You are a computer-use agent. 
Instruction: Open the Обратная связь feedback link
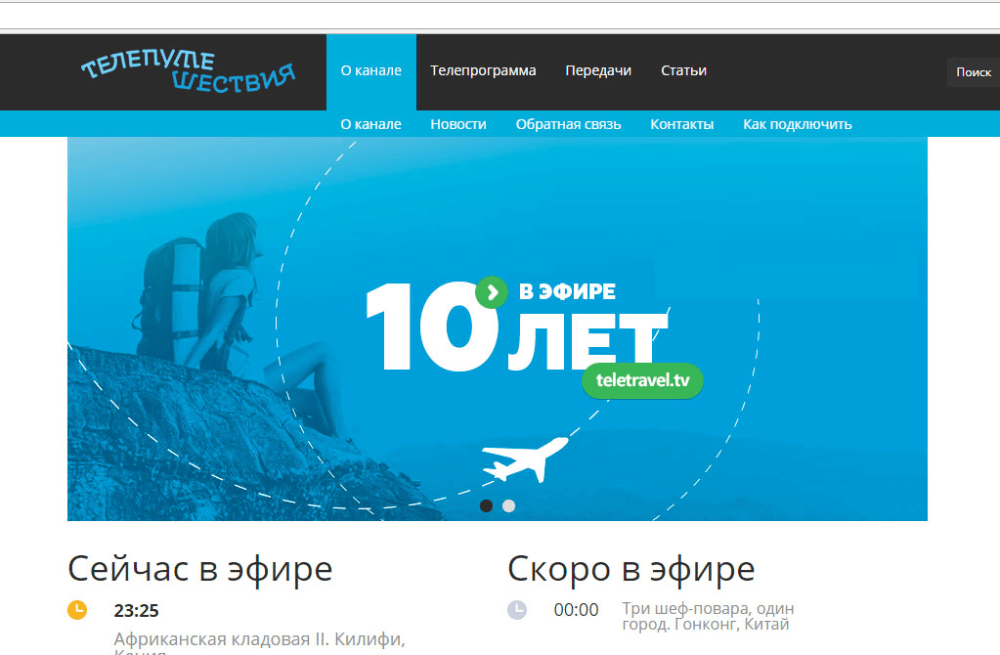pyautogui.click(x=568, y=124)
